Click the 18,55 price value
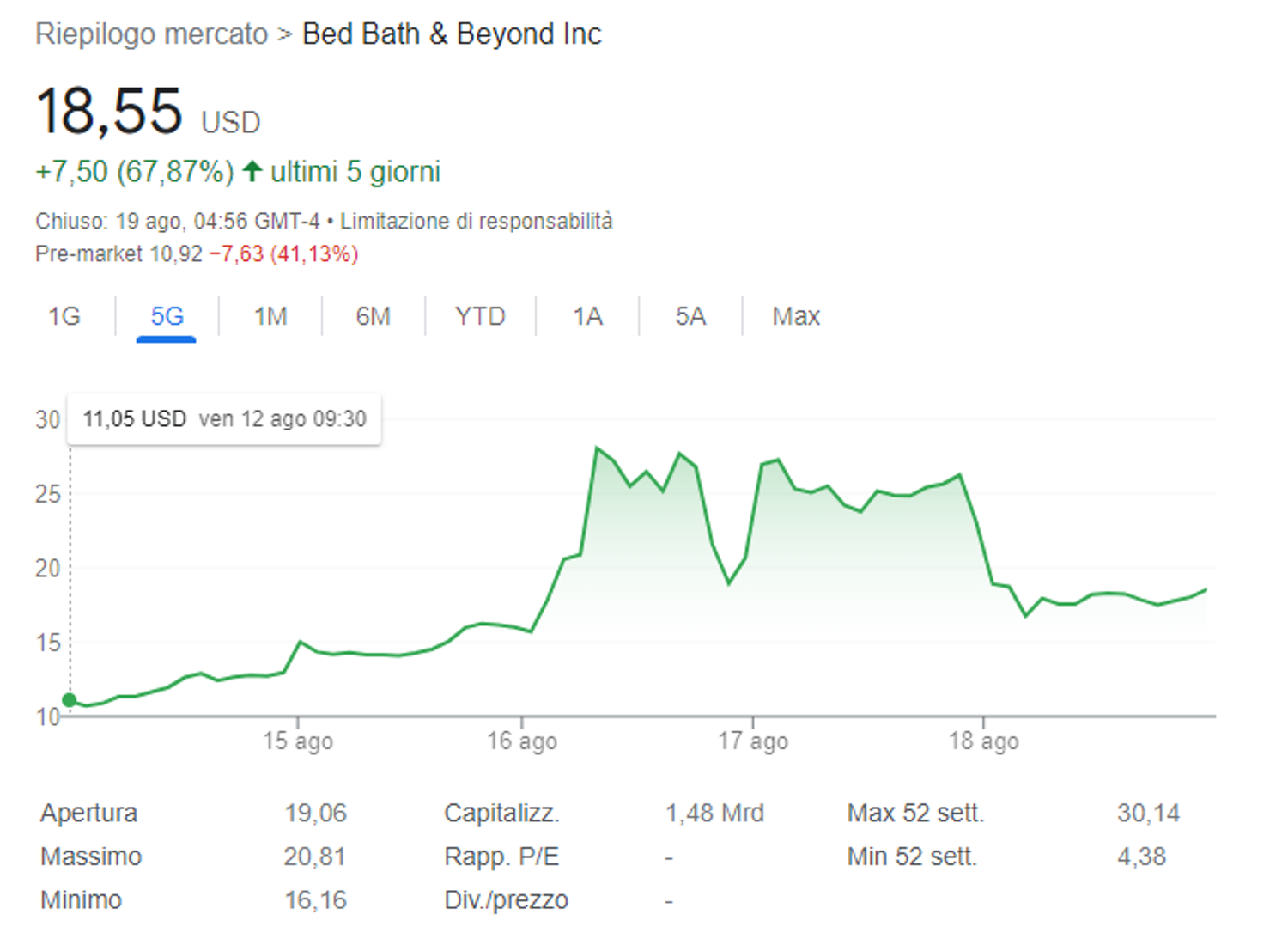This screenshot has width=1288, height=939. point(109,111)
